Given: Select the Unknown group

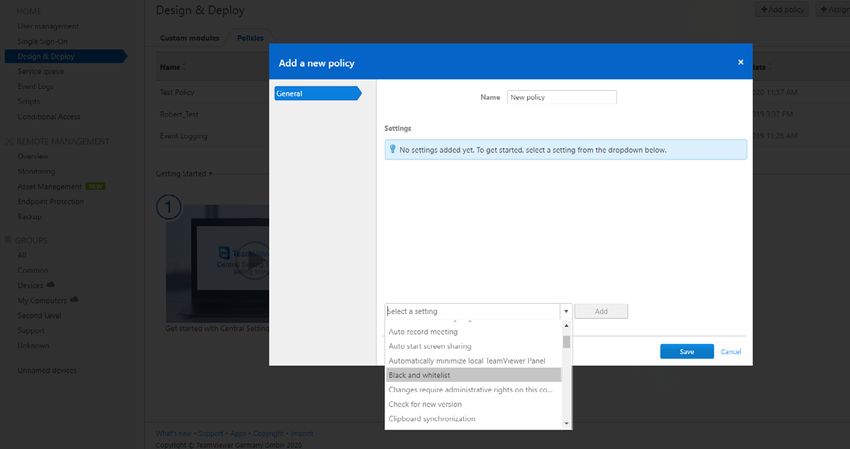Looking at the screenshot, I should (33, 345).
